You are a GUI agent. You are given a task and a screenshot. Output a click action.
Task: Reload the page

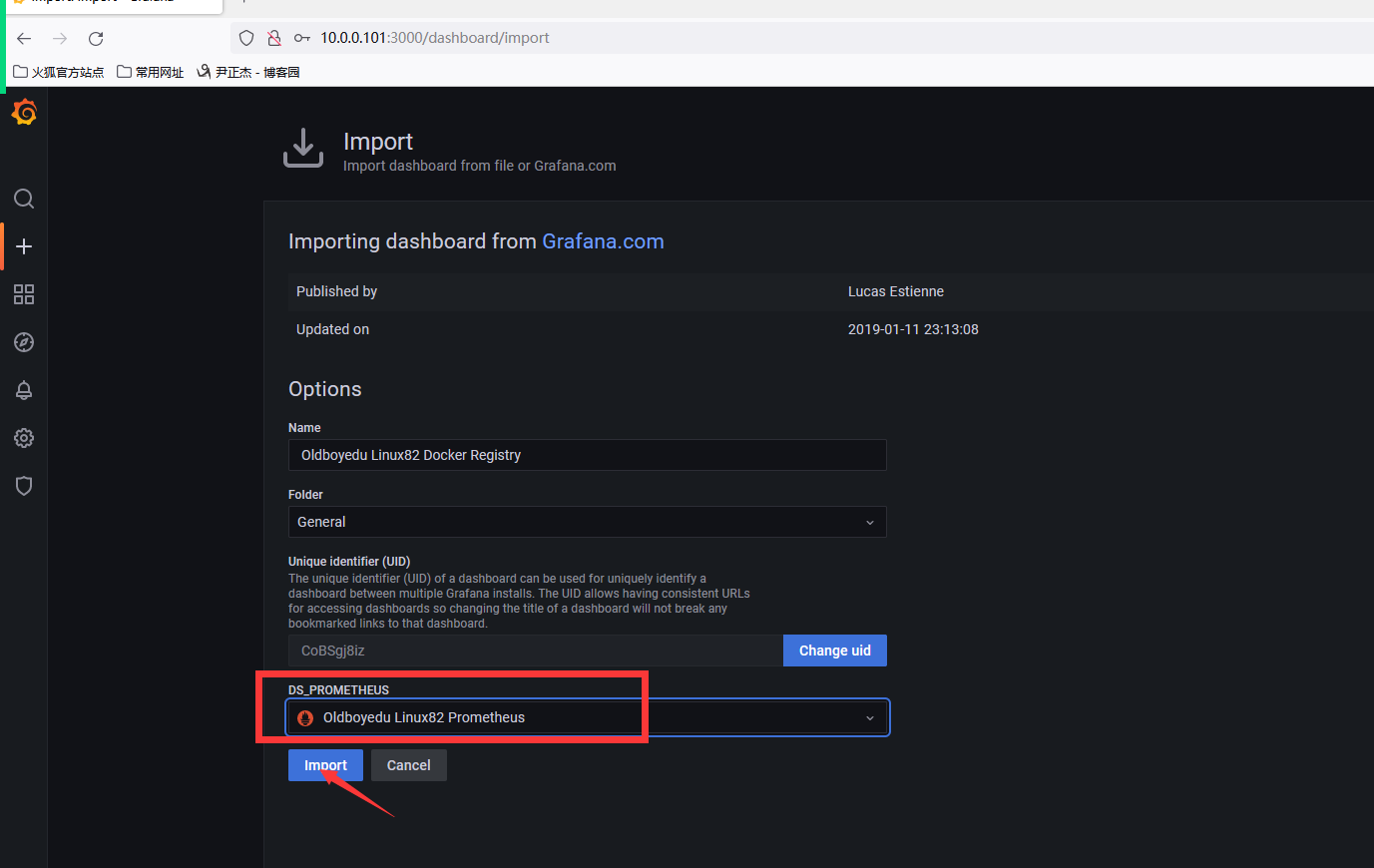click(x=96, y=38)
